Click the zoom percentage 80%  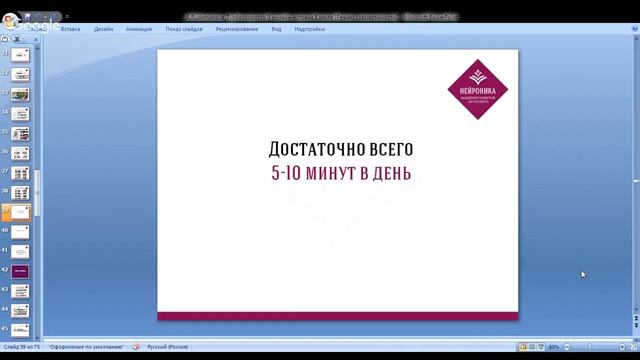553,347
